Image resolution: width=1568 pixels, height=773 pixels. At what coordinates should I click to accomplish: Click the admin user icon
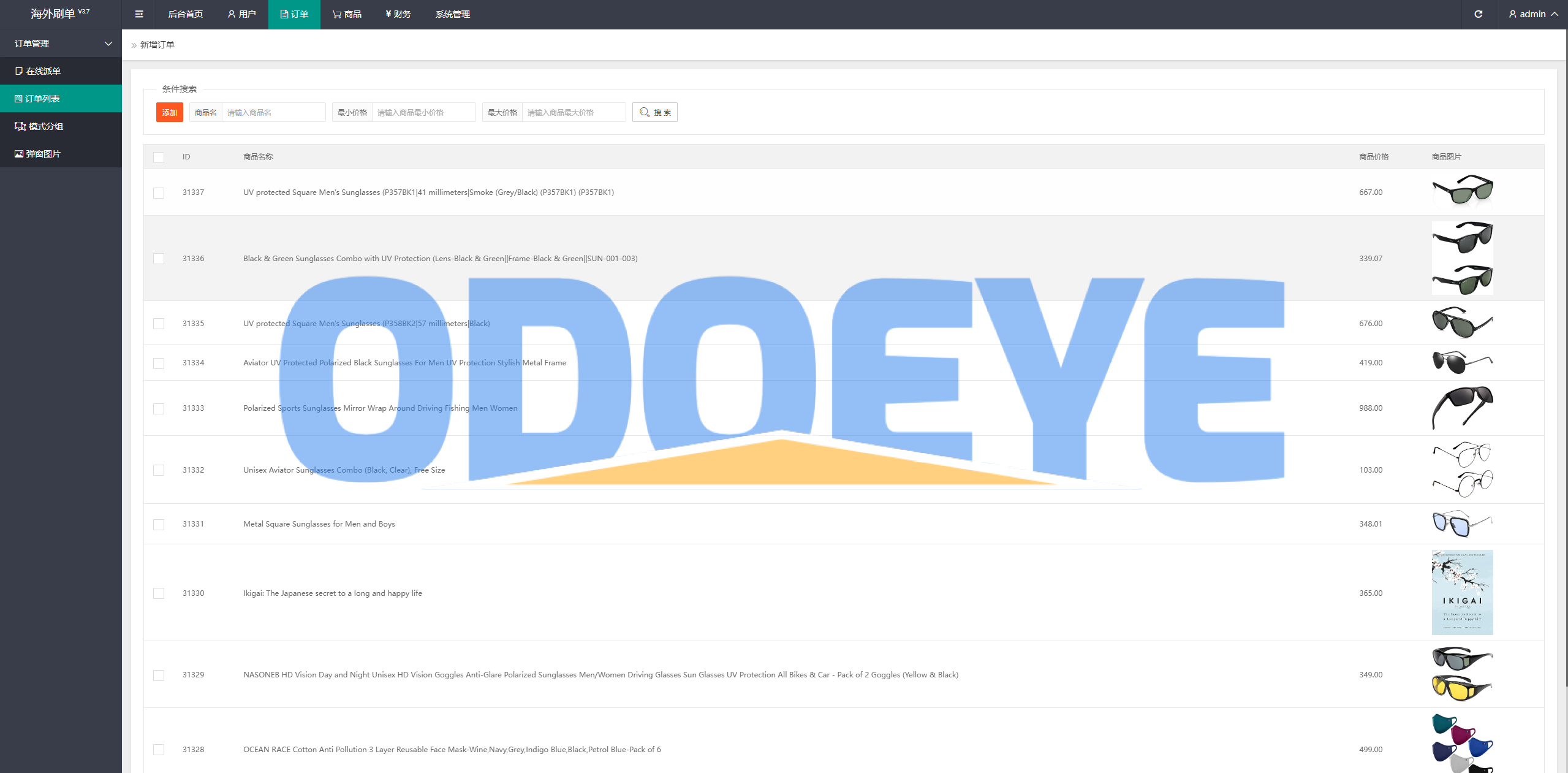pos(1512,14)
